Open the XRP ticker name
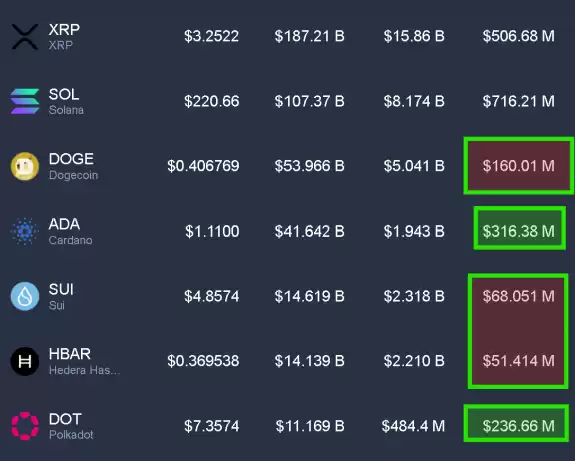The image size is (575, 461). coord(64,29)
